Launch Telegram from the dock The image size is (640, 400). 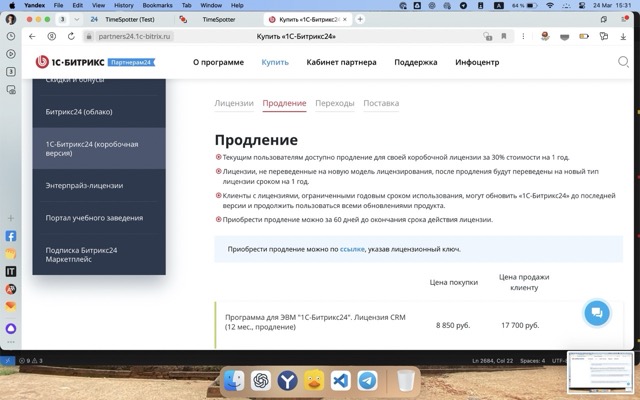(x=367, y=380)
